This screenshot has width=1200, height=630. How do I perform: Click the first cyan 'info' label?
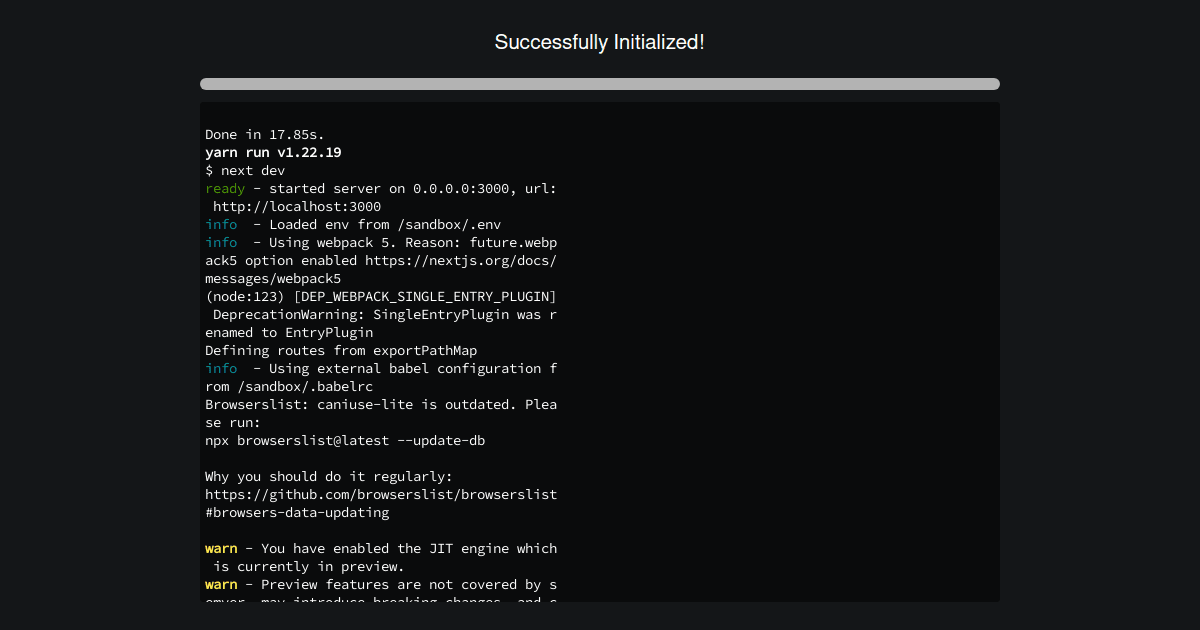[x=221, y=225]
